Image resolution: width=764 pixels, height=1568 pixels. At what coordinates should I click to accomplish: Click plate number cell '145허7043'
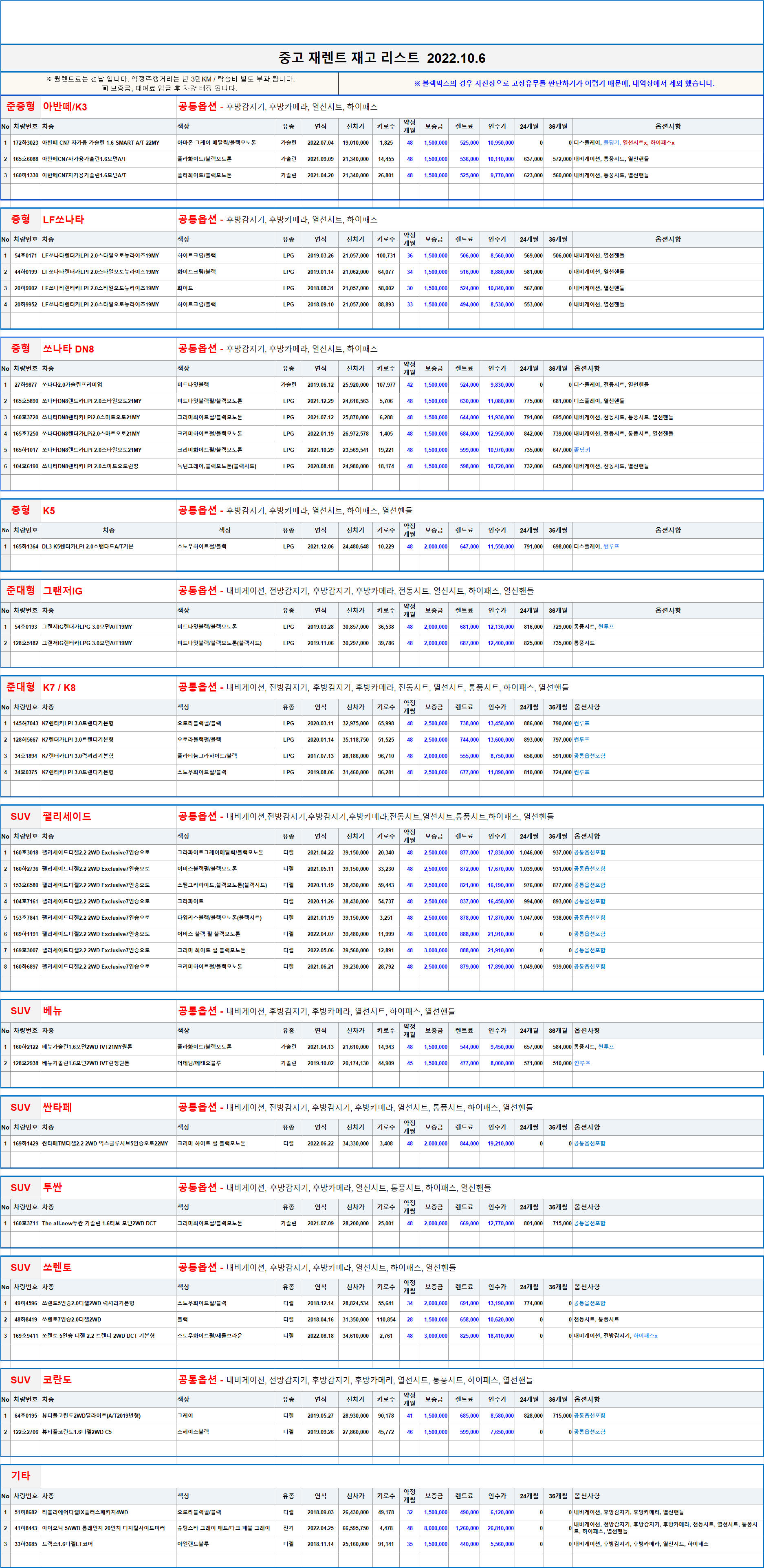26,723
